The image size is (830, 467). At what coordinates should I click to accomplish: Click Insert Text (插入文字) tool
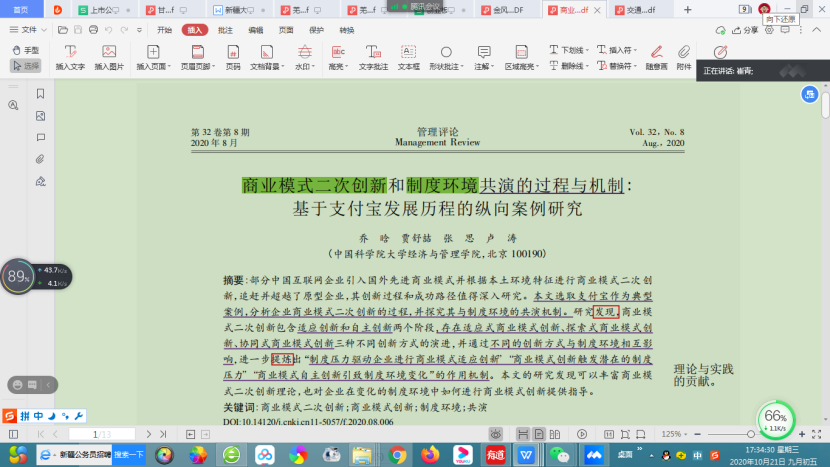pyautogui.click(x=70, y=57)
